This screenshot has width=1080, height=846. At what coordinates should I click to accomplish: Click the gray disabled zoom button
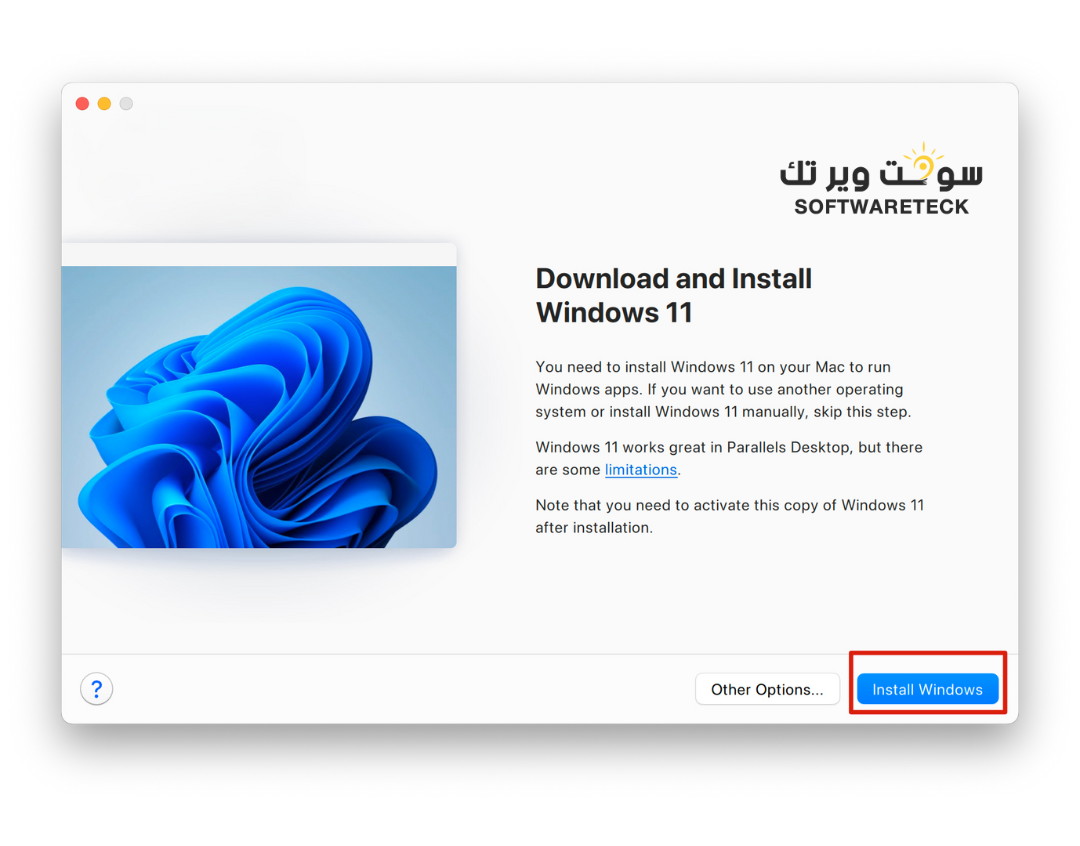(x=126, y=104)
